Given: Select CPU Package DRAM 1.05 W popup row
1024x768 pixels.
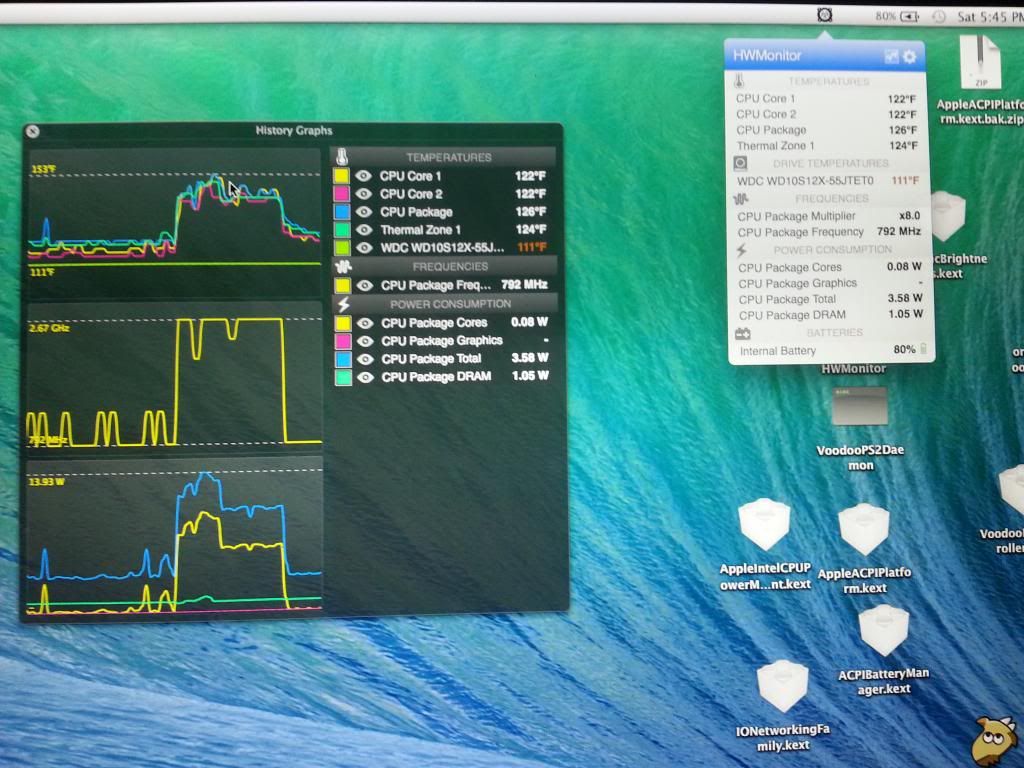Looking at the screenshot, I should point(830,315).
